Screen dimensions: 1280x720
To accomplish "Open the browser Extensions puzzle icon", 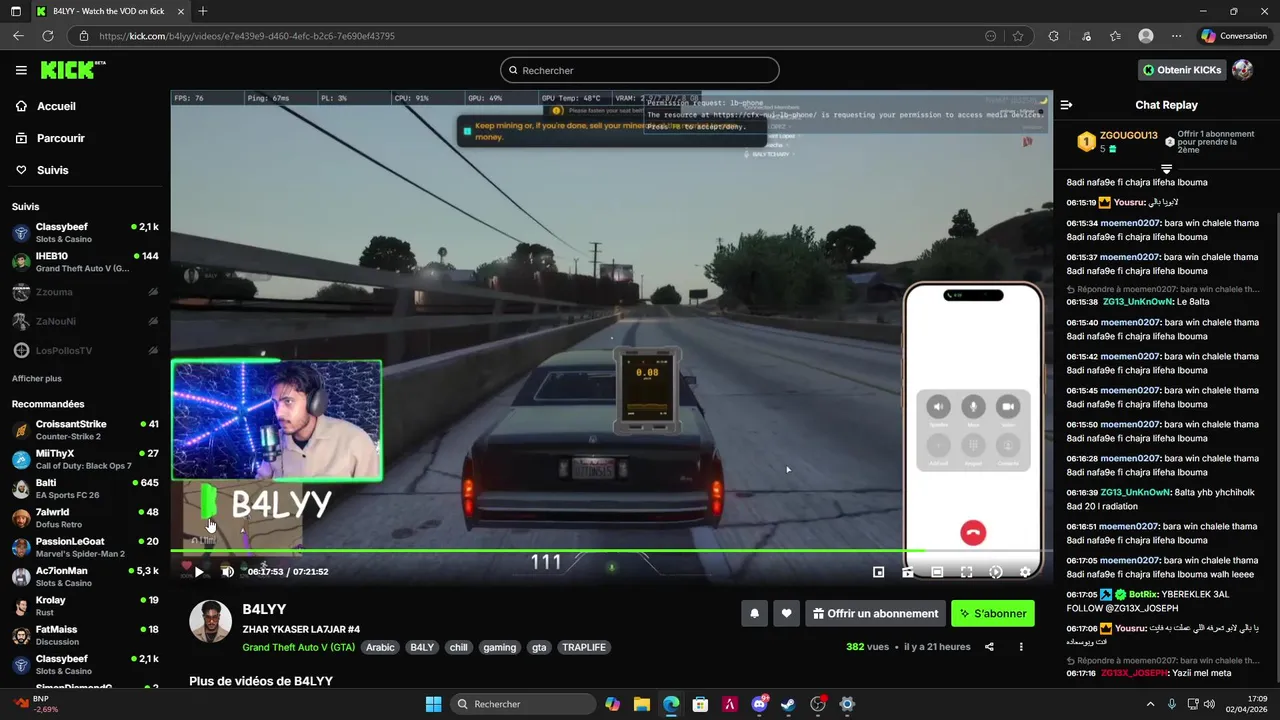I will [1053, 36].
